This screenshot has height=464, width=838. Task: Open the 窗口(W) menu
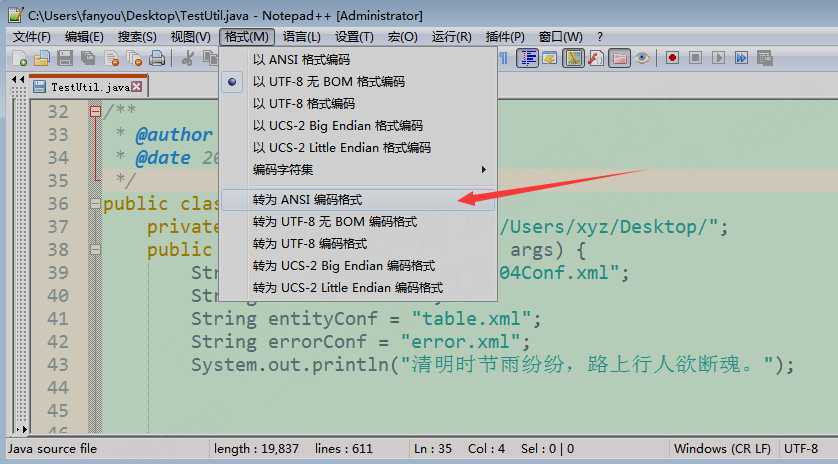[x=561, y=37]
